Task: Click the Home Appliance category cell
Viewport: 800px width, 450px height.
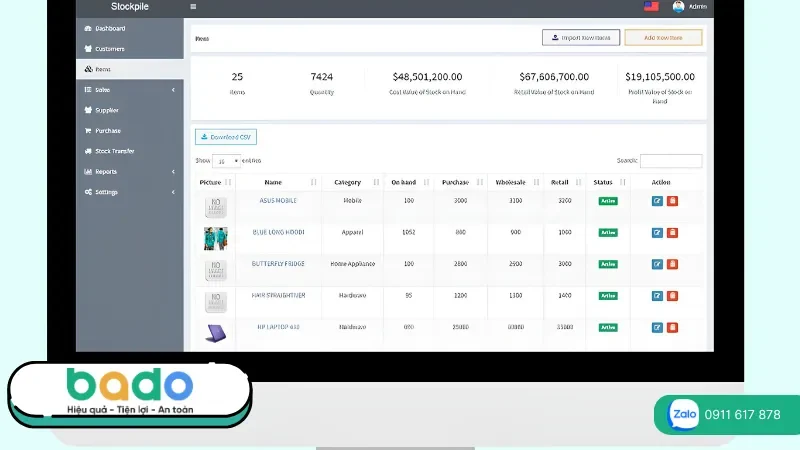Action: click(x=353, y=264)
